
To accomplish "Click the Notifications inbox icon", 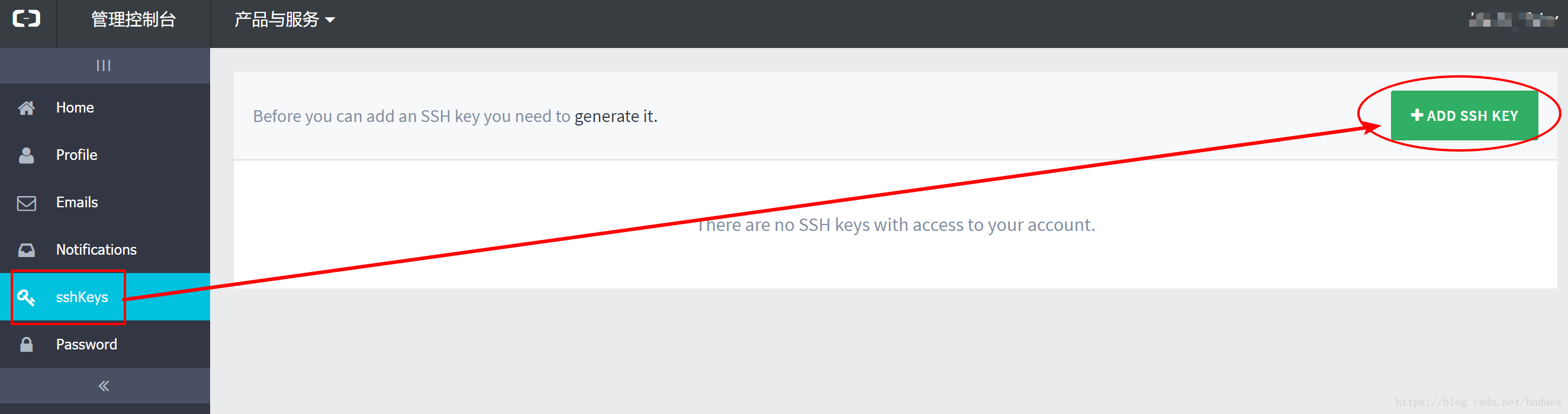I will tap(26, 250).
